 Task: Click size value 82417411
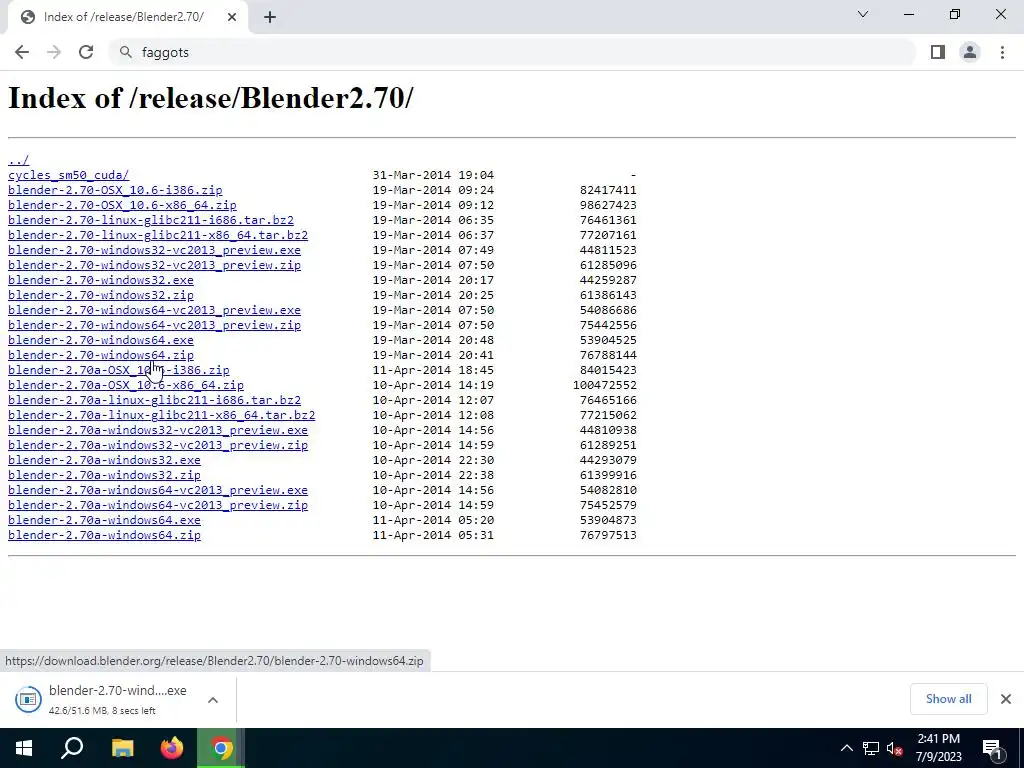pyautogui.click(x=608, y=190)
